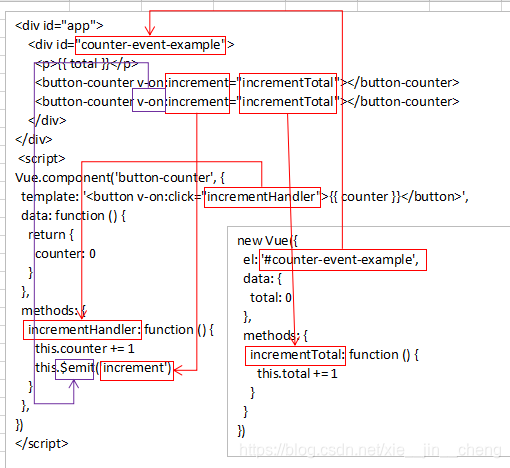Click the return { line
Screen dimensions: 510x468
click(x=51, y=235)
